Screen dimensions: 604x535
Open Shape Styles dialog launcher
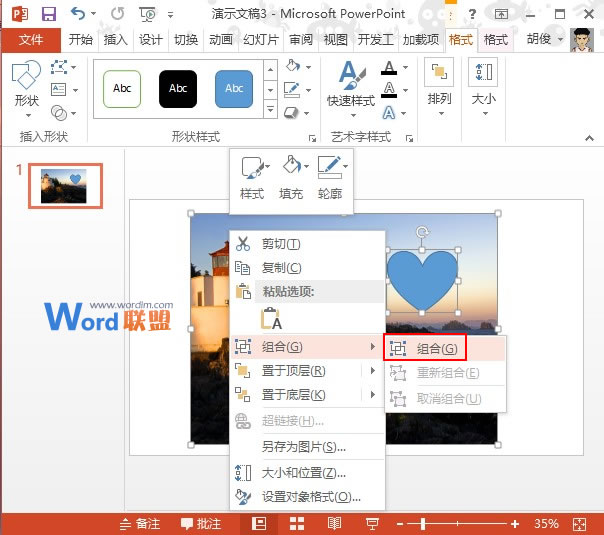(x=312, y=138)
